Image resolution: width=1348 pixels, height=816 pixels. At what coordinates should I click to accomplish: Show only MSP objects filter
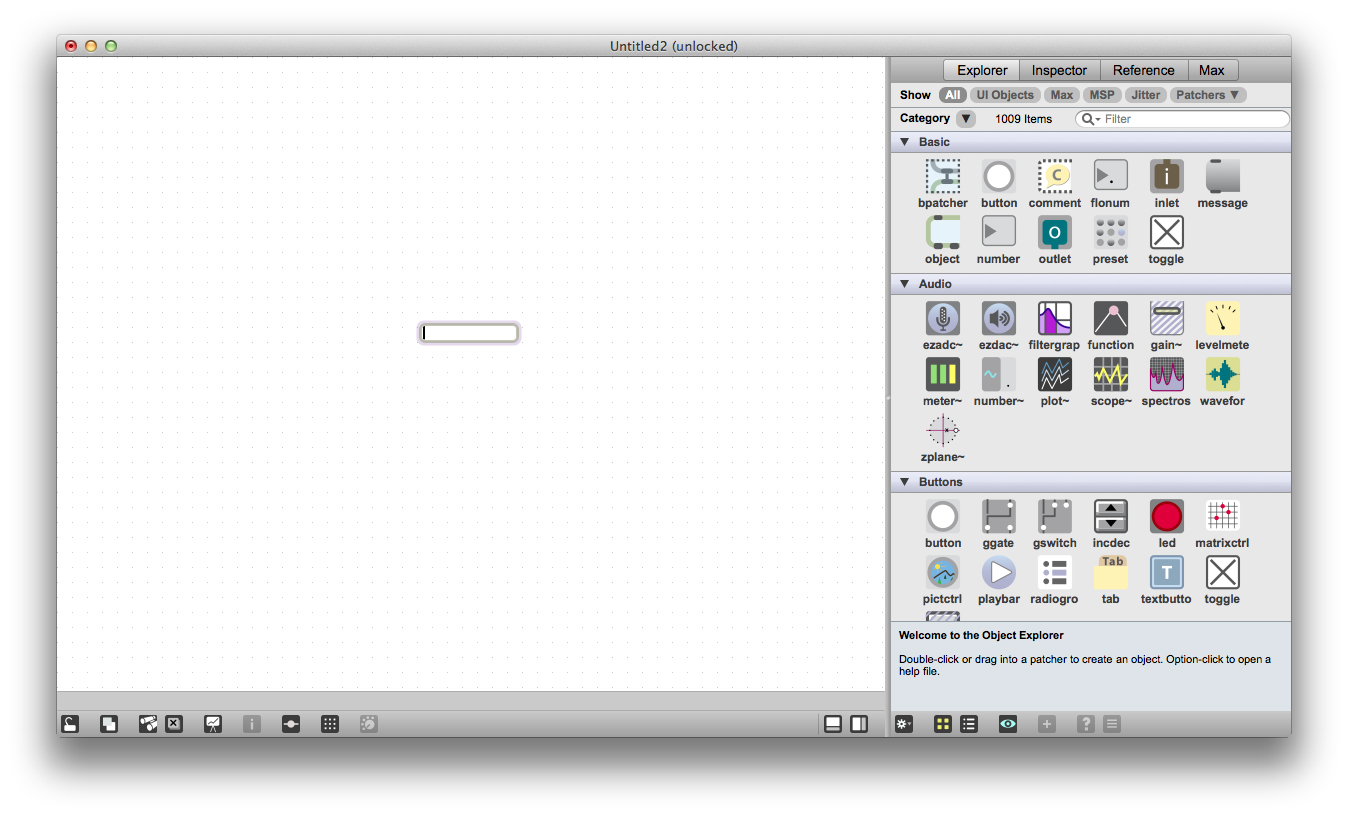[x=1102, y=95]
